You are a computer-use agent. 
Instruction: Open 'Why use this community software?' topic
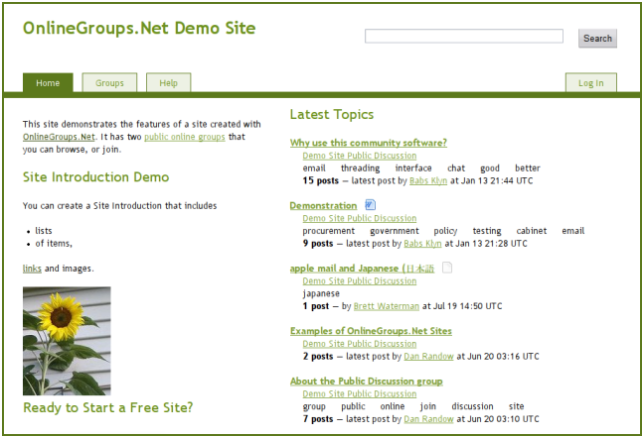[x=368, y=143]
